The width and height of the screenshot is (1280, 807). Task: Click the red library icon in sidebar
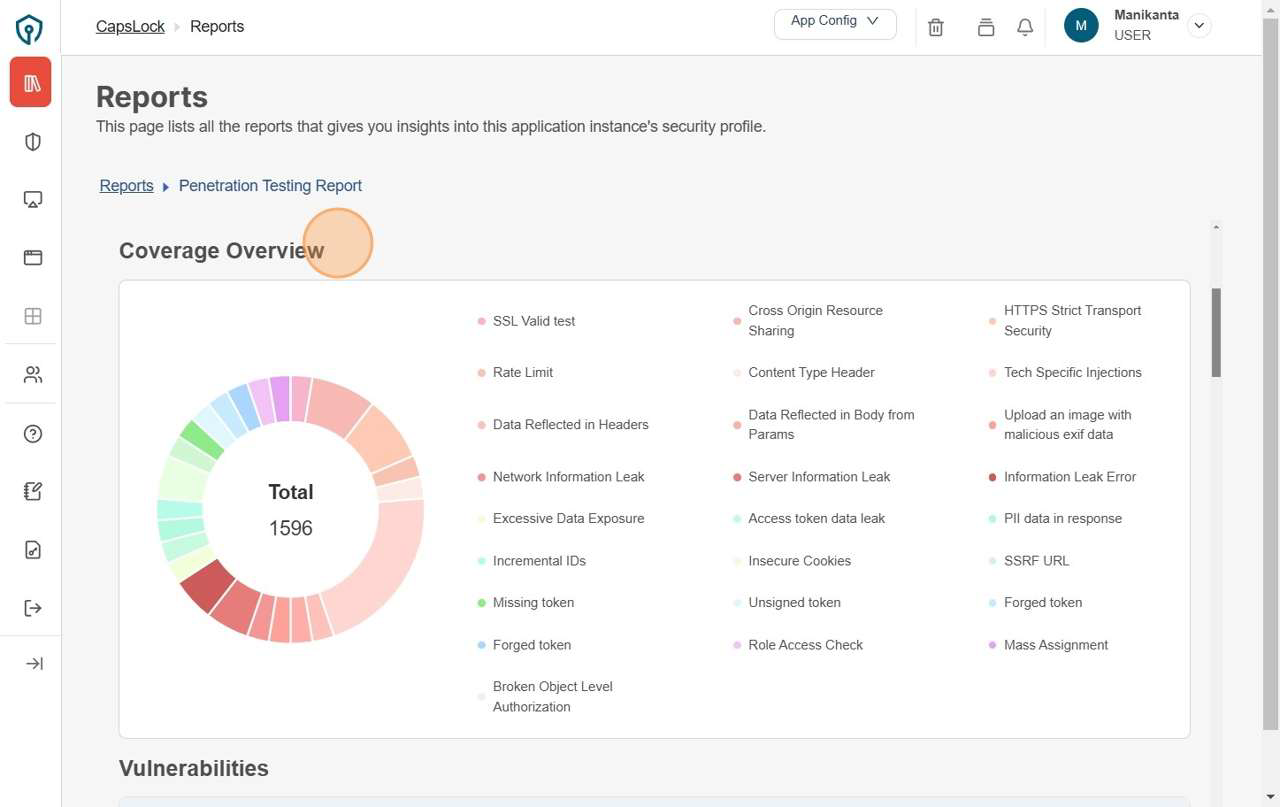pos(31,82)
